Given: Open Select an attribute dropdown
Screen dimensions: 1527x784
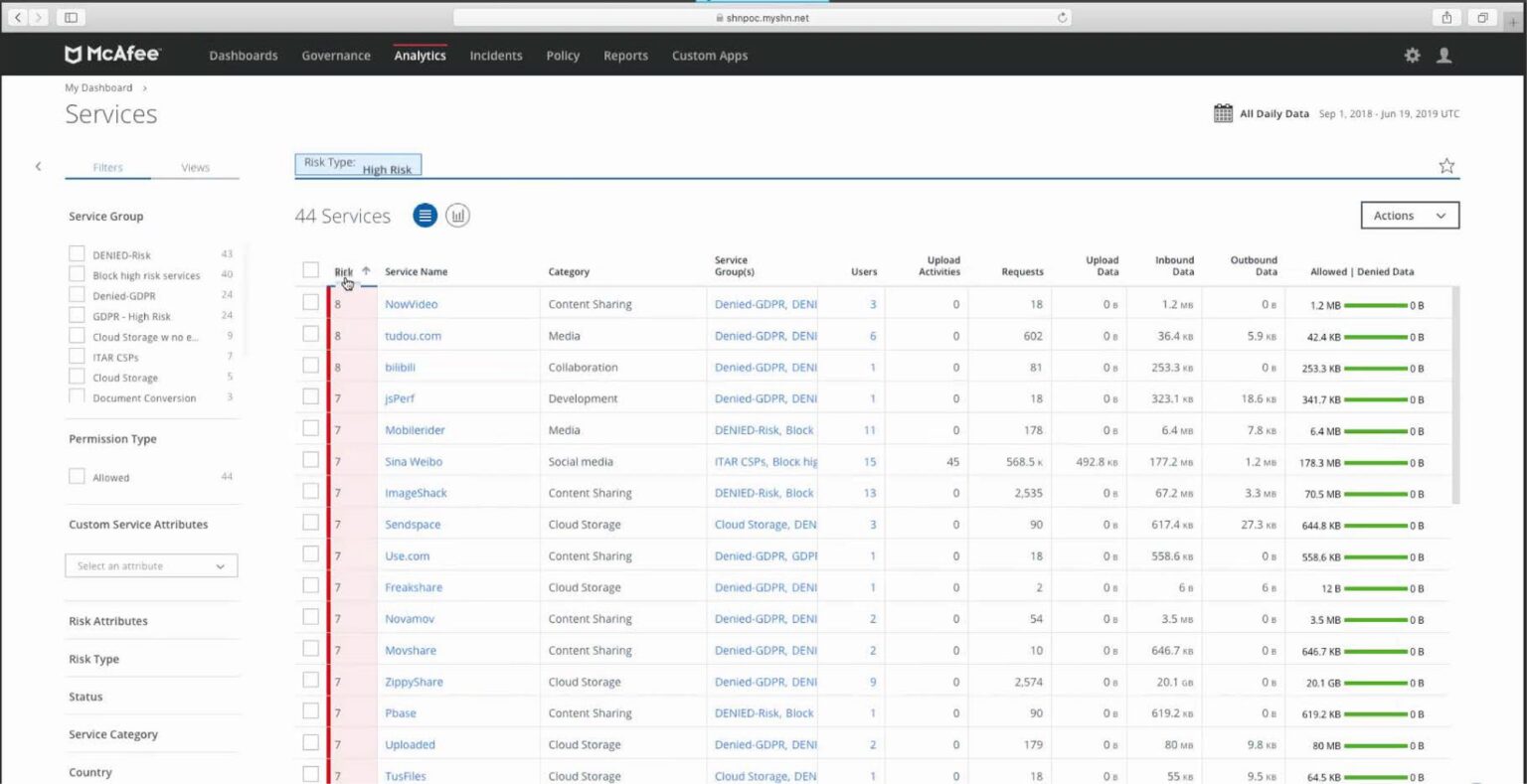Looking at the screenshot, I should click(x=151, y=565).
